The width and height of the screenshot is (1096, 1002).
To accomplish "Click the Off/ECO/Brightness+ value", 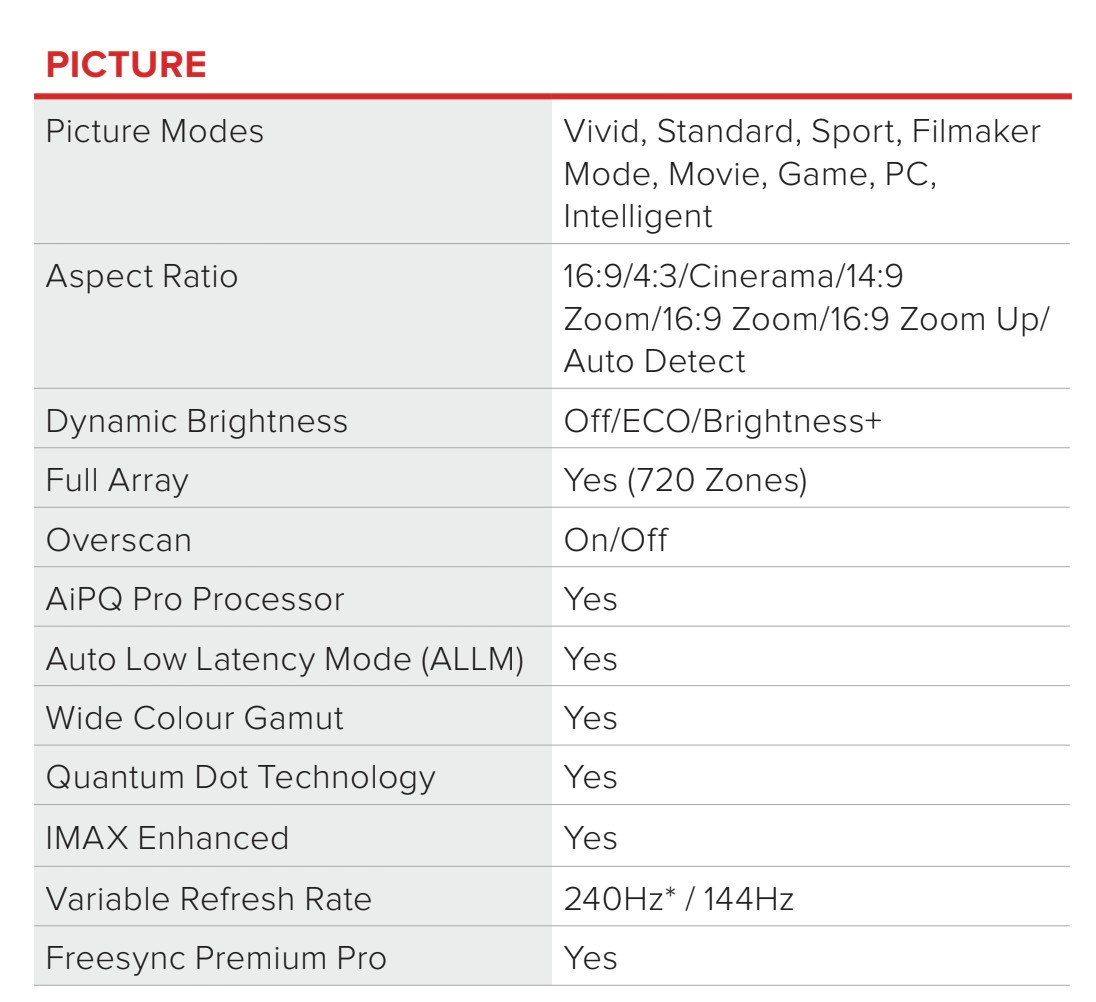I will pyautogui.click(x=722, y=421).
